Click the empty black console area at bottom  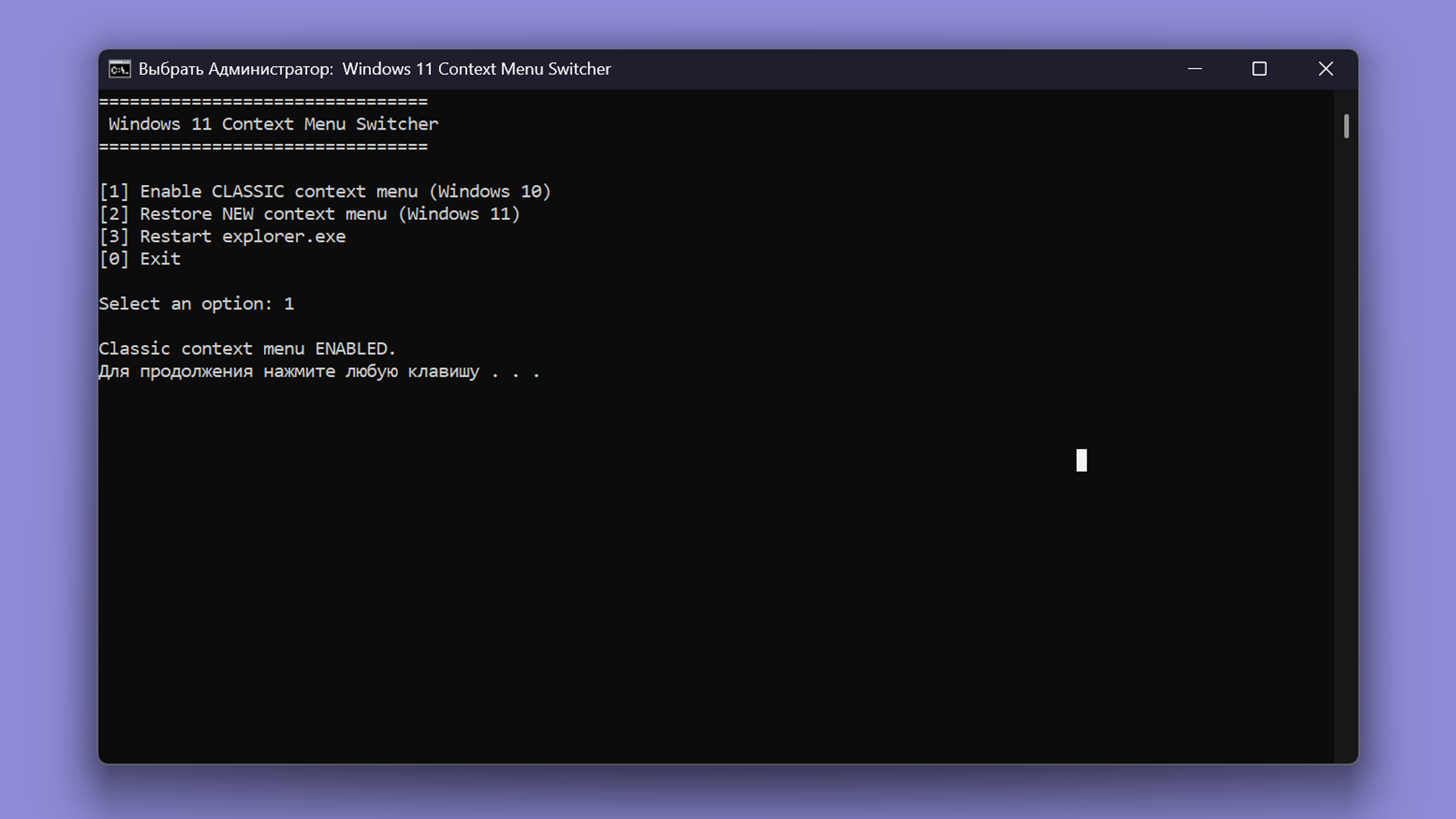pyautogui.click(x=682, y=645)
